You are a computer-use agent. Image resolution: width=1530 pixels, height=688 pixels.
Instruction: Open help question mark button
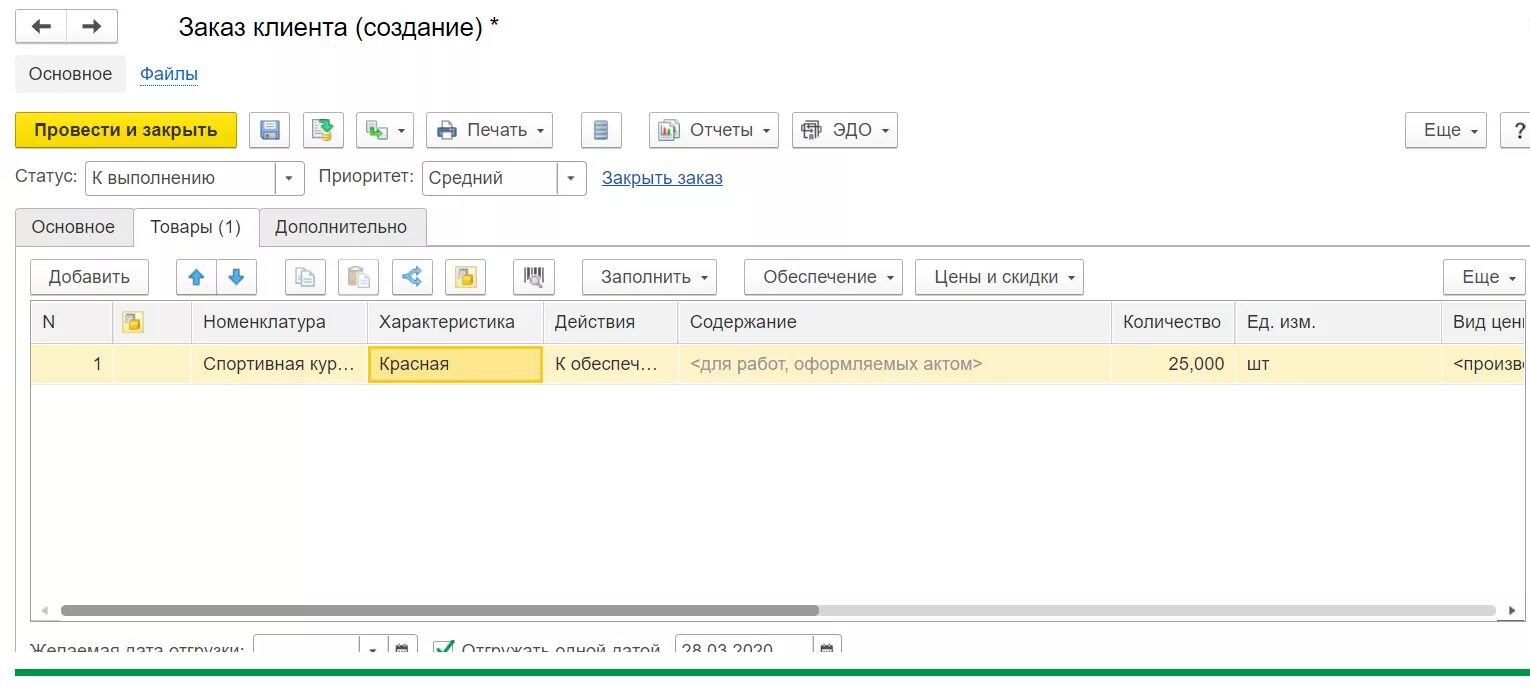click(1518, 130)
